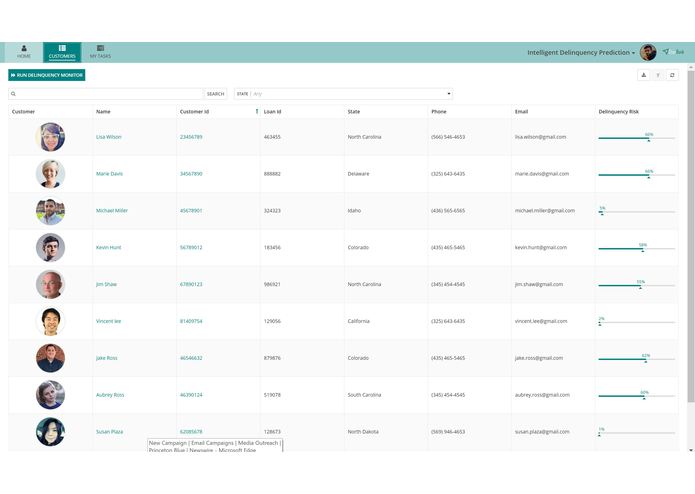Open the Susan Plaza name link
Image resolution: width=695 pixels, height=494 pixels.
tap(109, 431)
